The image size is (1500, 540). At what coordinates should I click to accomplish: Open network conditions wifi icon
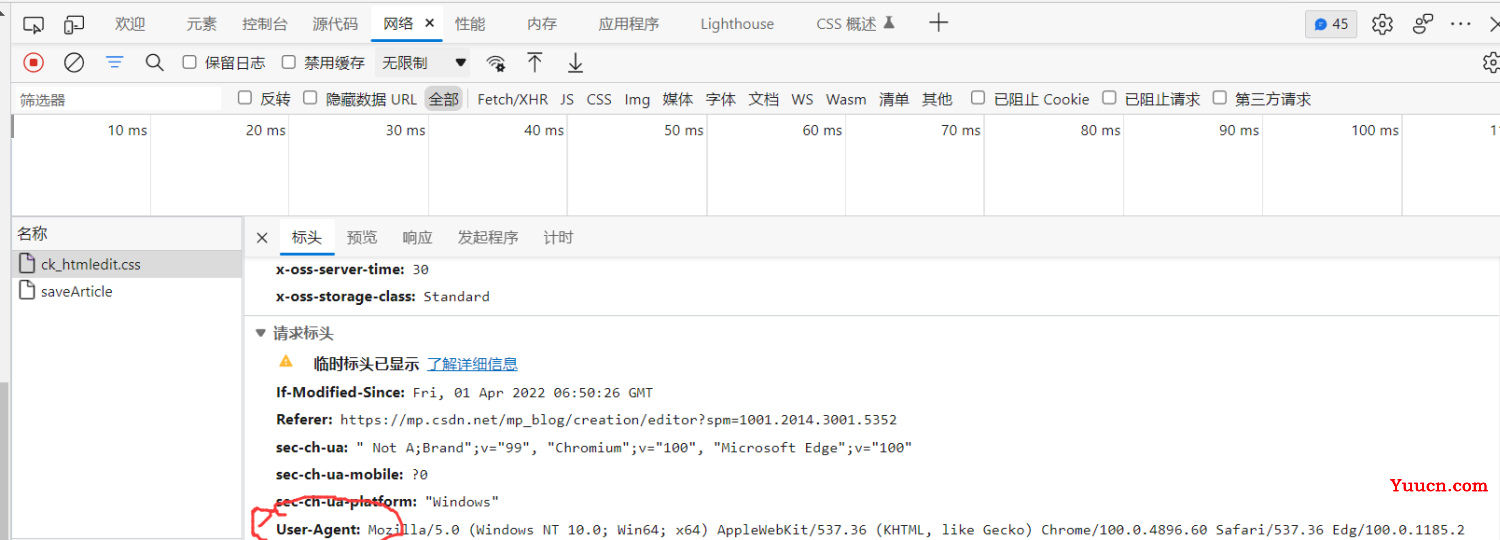coord(496,63)
